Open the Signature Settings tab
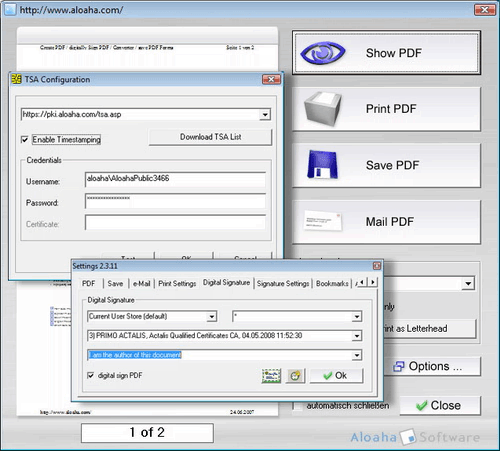The height and width of the screenshot is (451, 500). click(x=283, y=283)
